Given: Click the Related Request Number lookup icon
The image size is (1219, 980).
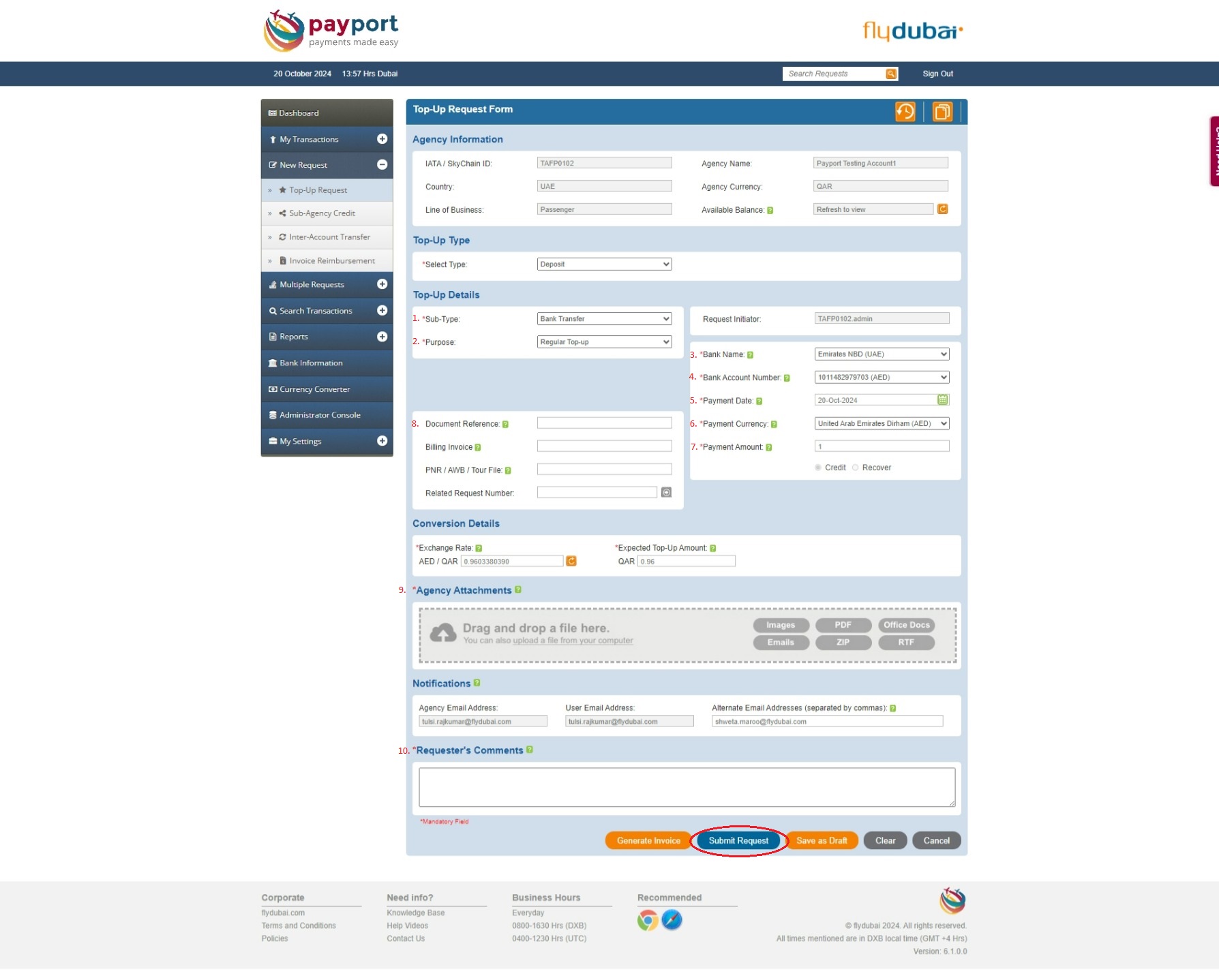Looking at the screenshot, I should pyautogui.click(x=666, y=492).
